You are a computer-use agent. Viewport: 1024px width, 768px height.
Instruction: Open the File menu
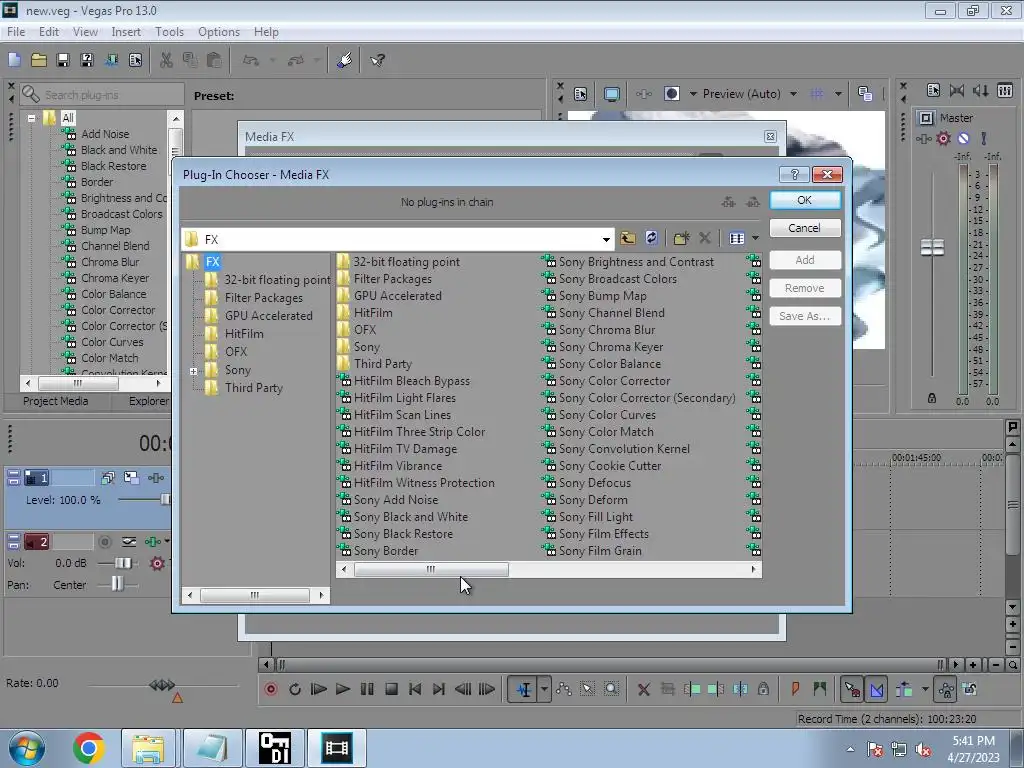click(x=16, y=31)
